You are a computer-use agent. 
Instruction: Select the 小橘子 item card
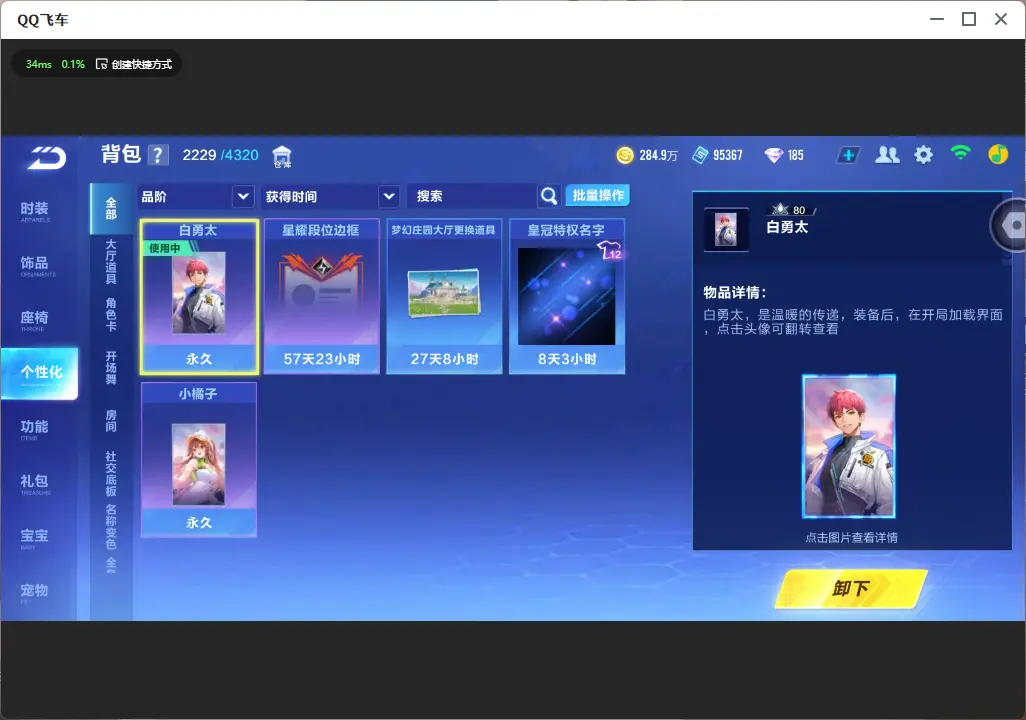click(199, 460)
